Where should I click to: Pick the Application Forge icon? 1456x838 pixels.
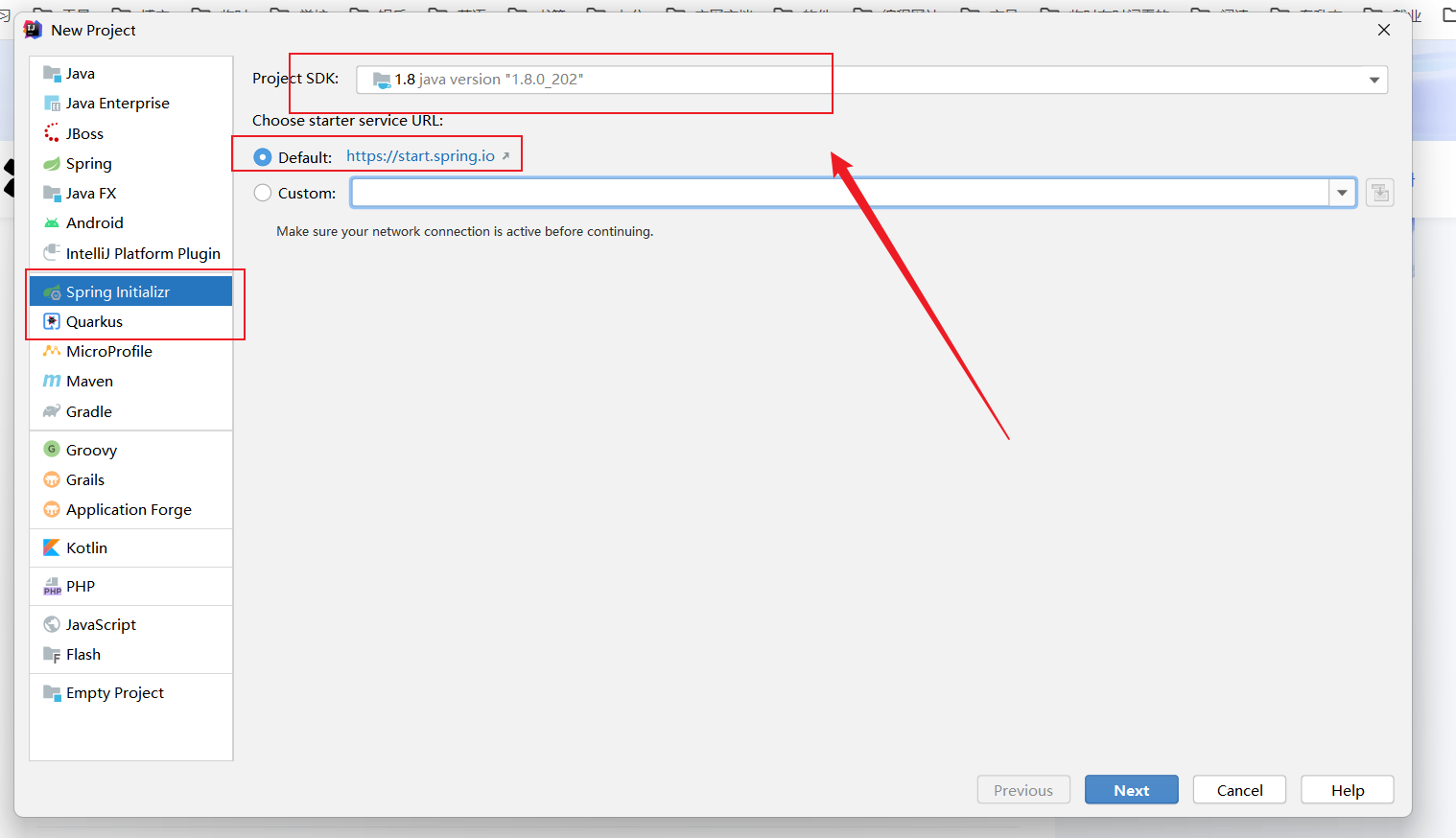pos(52,510)
